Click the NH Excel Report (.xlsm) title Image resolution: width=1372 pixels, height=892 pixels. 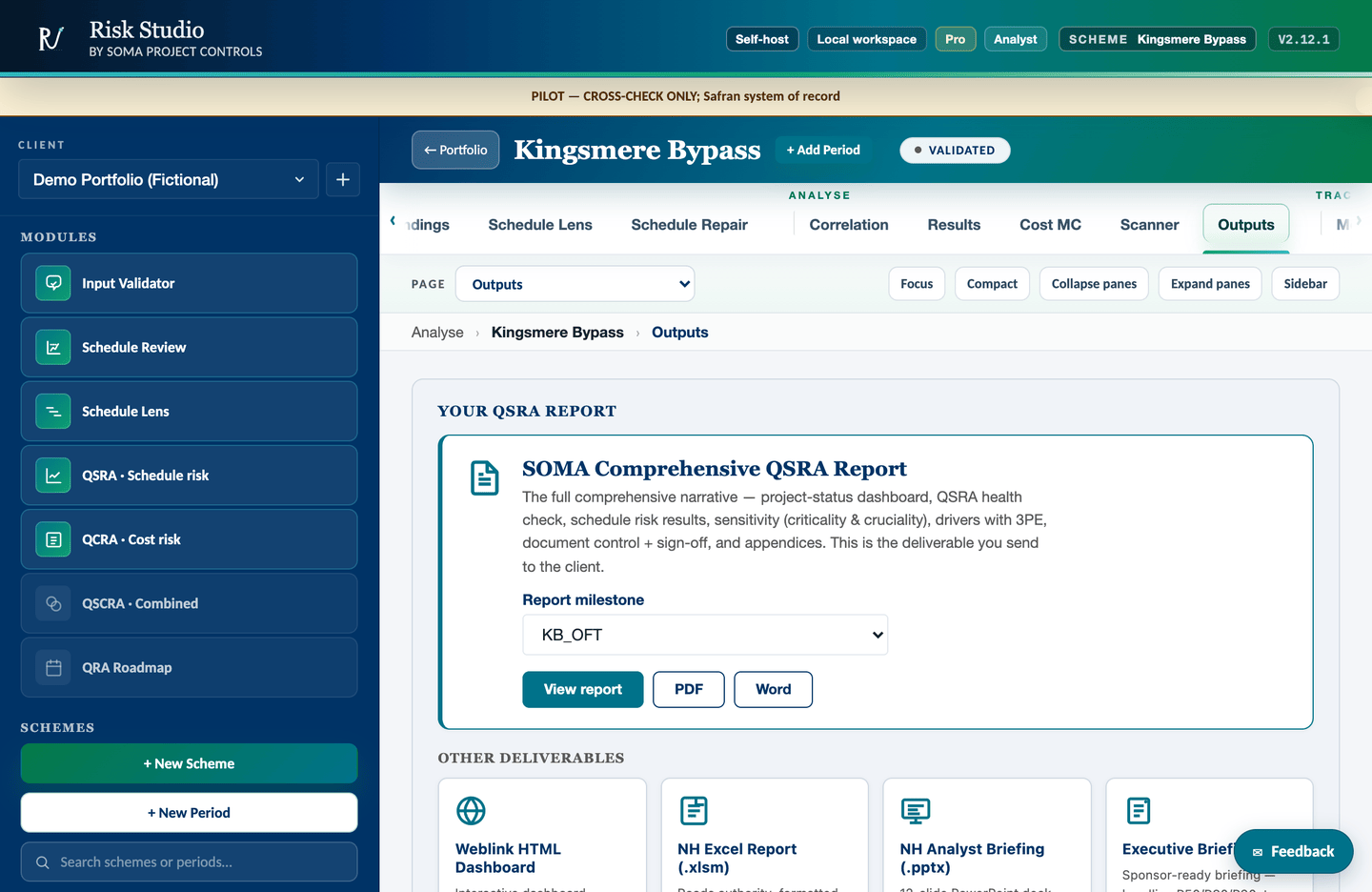[x=736, y=858]
